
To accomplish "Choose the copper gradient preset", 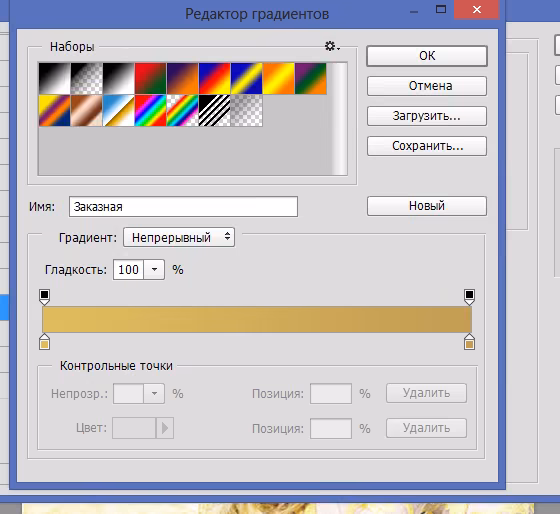I will coord(86,110).
